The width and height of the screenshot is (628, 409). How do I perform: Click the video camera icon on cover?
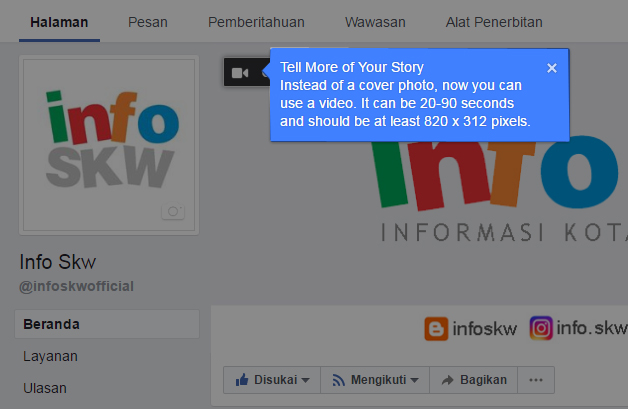tap(240, 73)
